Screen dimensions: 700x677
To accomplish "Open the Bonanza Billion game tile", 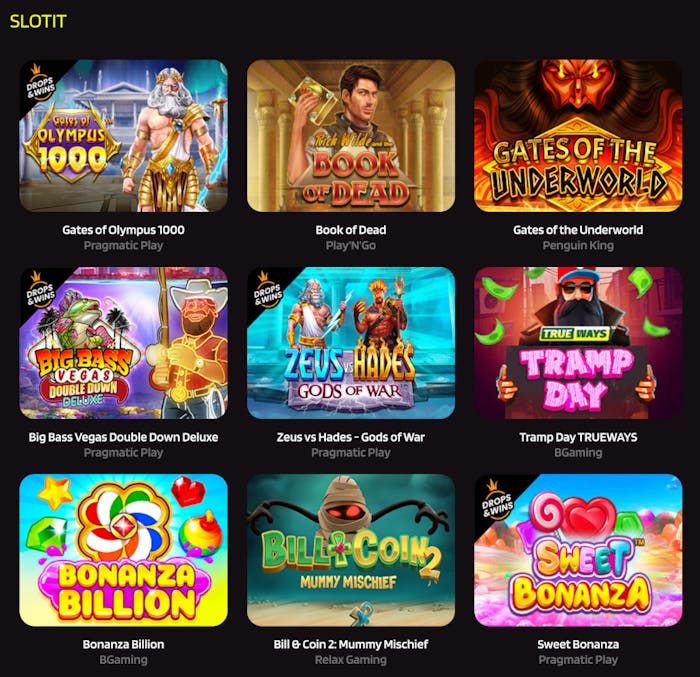I will (x=124, y=550).
